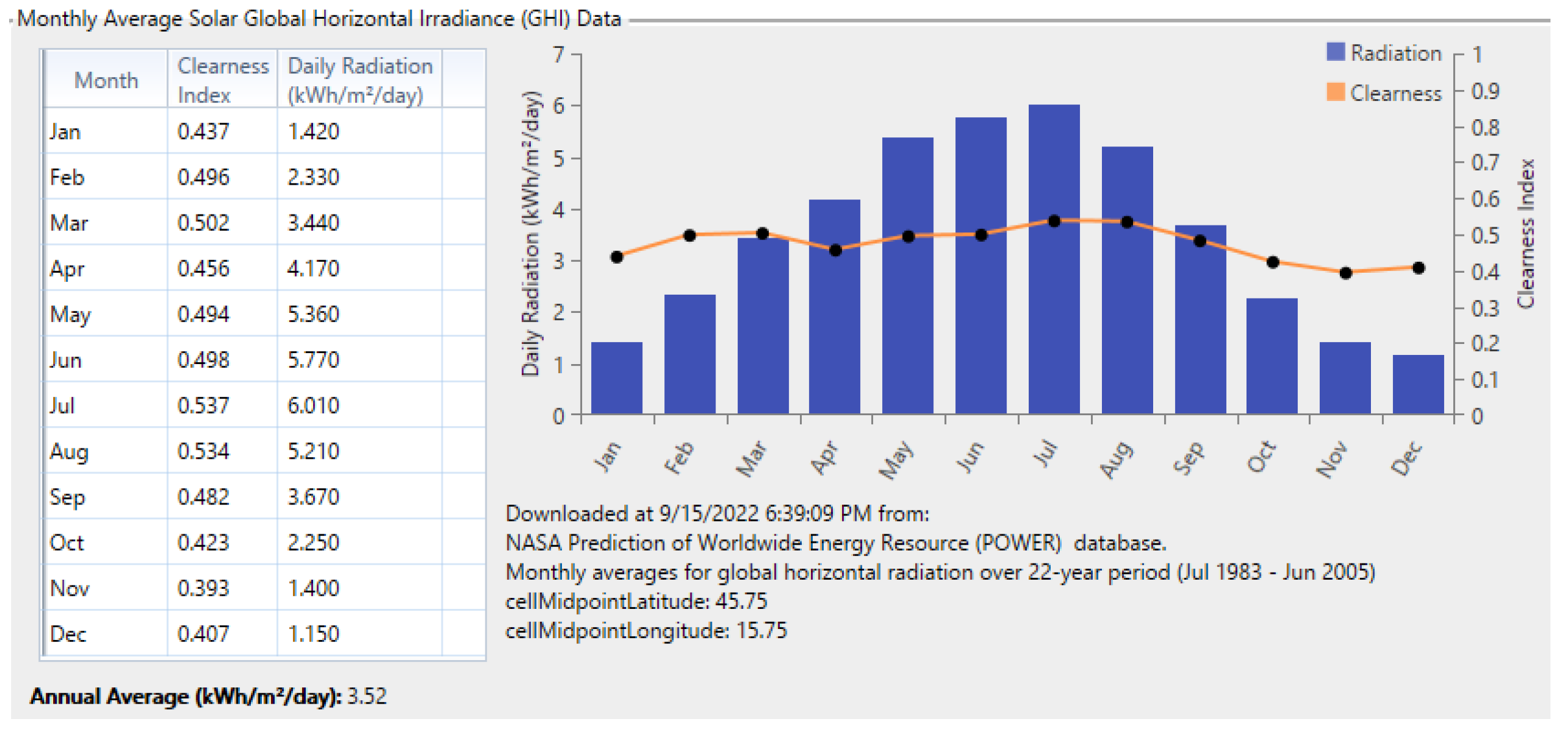Click the Dec radiation value 1.150

(x=313, y=634)
